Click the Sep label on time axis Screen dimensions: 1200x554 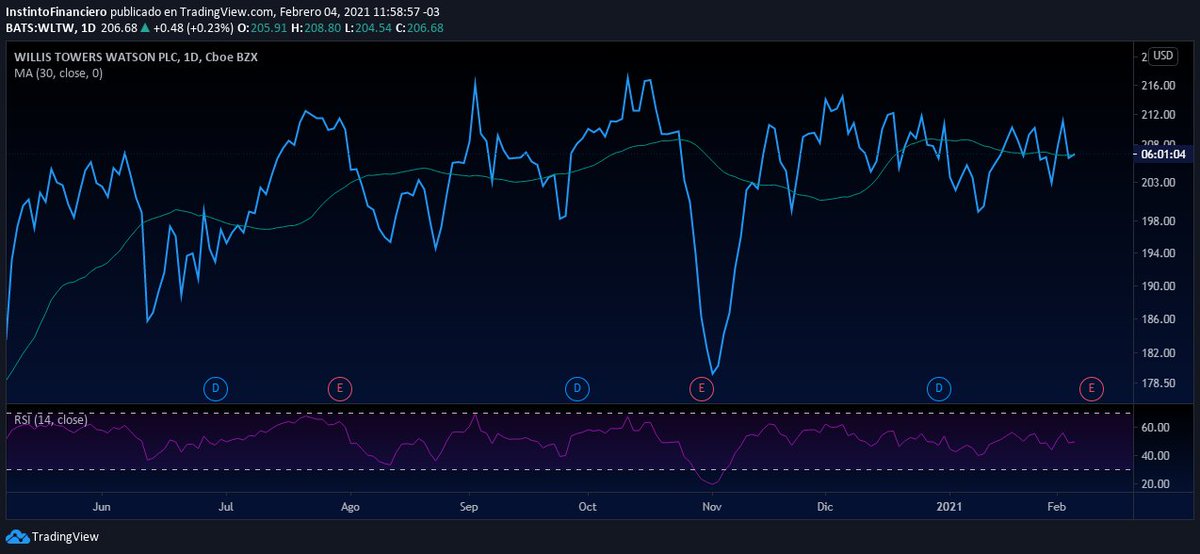point(469,507)
